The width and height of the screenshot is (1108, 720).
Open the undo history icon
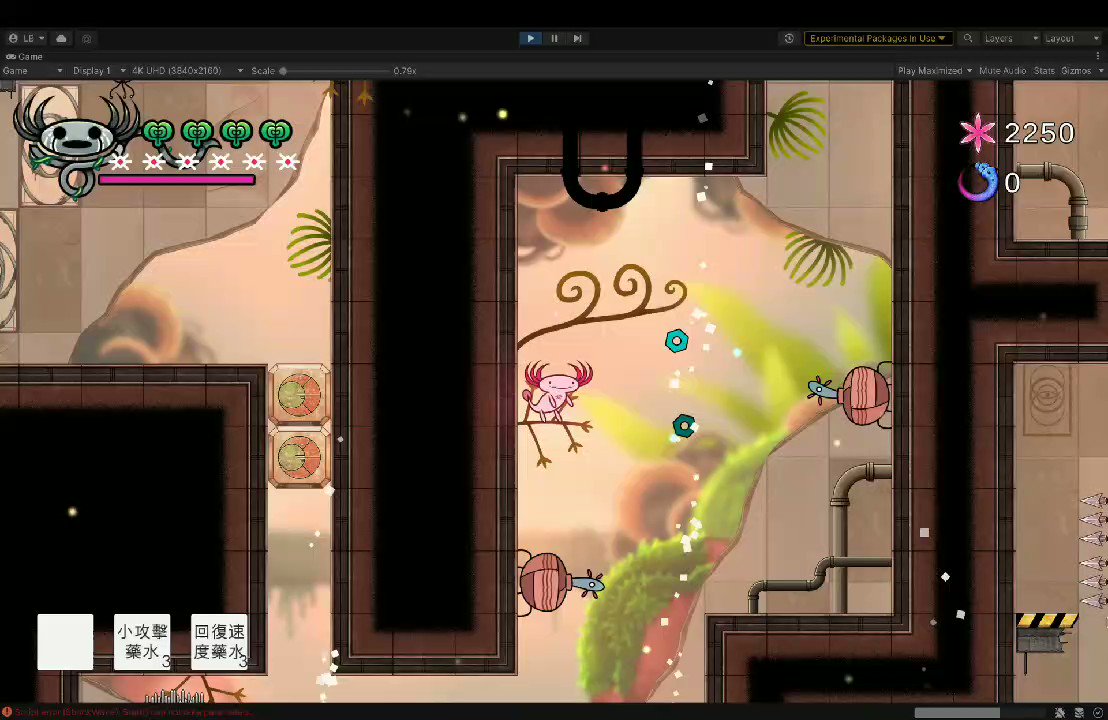point(789,38)
